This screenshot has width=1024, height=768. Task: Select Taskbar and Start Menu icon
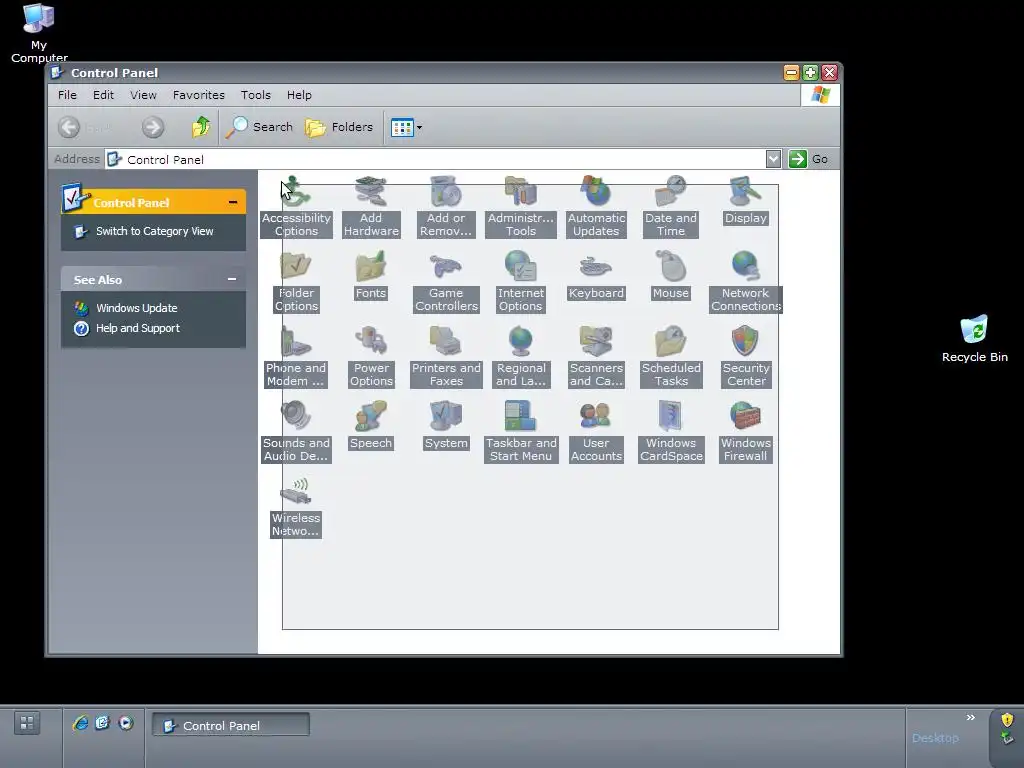click(x=520, y=432)
